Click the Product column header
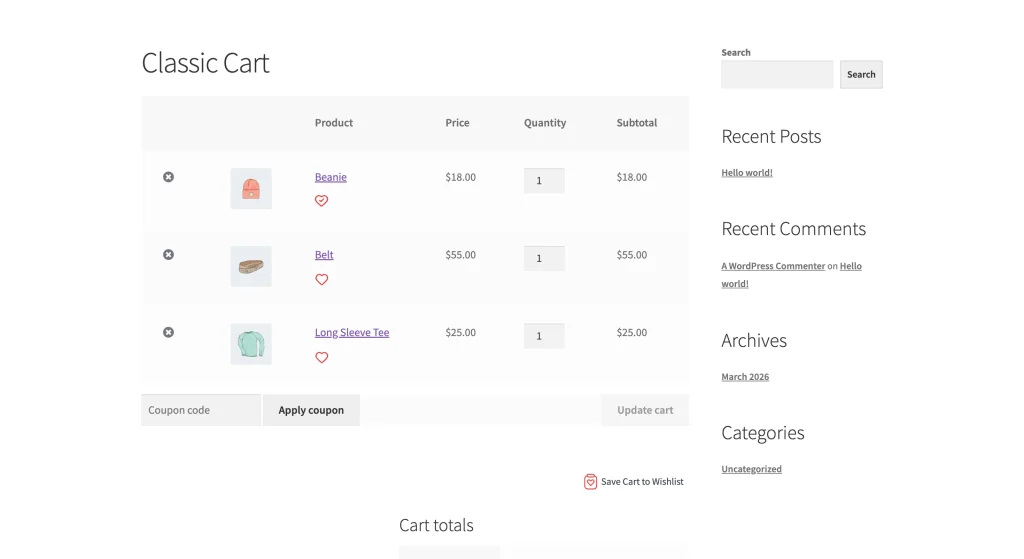The width and height of the screenshot is (1024, 559). coord(334,123)
